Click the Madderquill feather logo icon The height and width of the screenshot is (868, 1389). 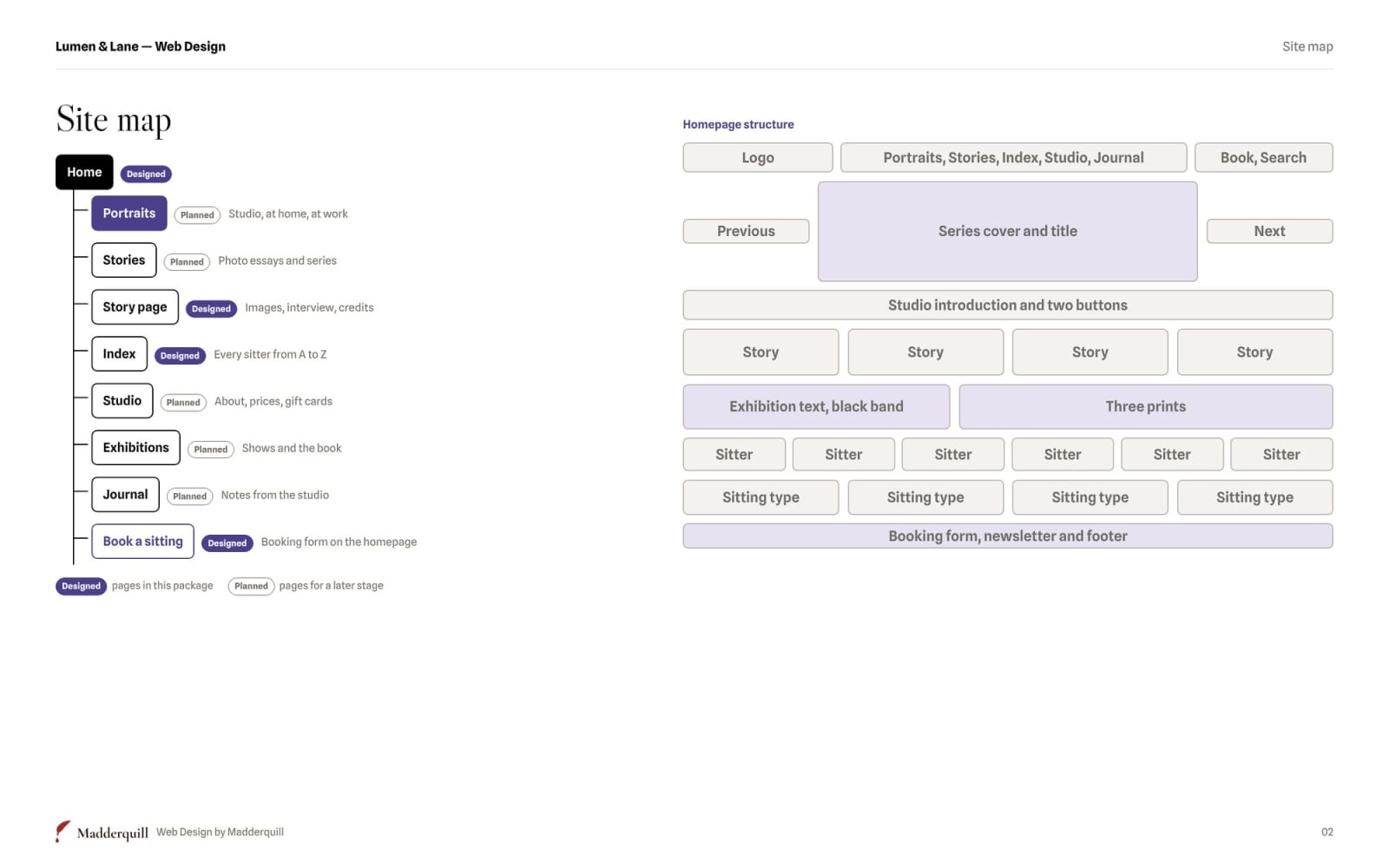(x=63, y=832)
